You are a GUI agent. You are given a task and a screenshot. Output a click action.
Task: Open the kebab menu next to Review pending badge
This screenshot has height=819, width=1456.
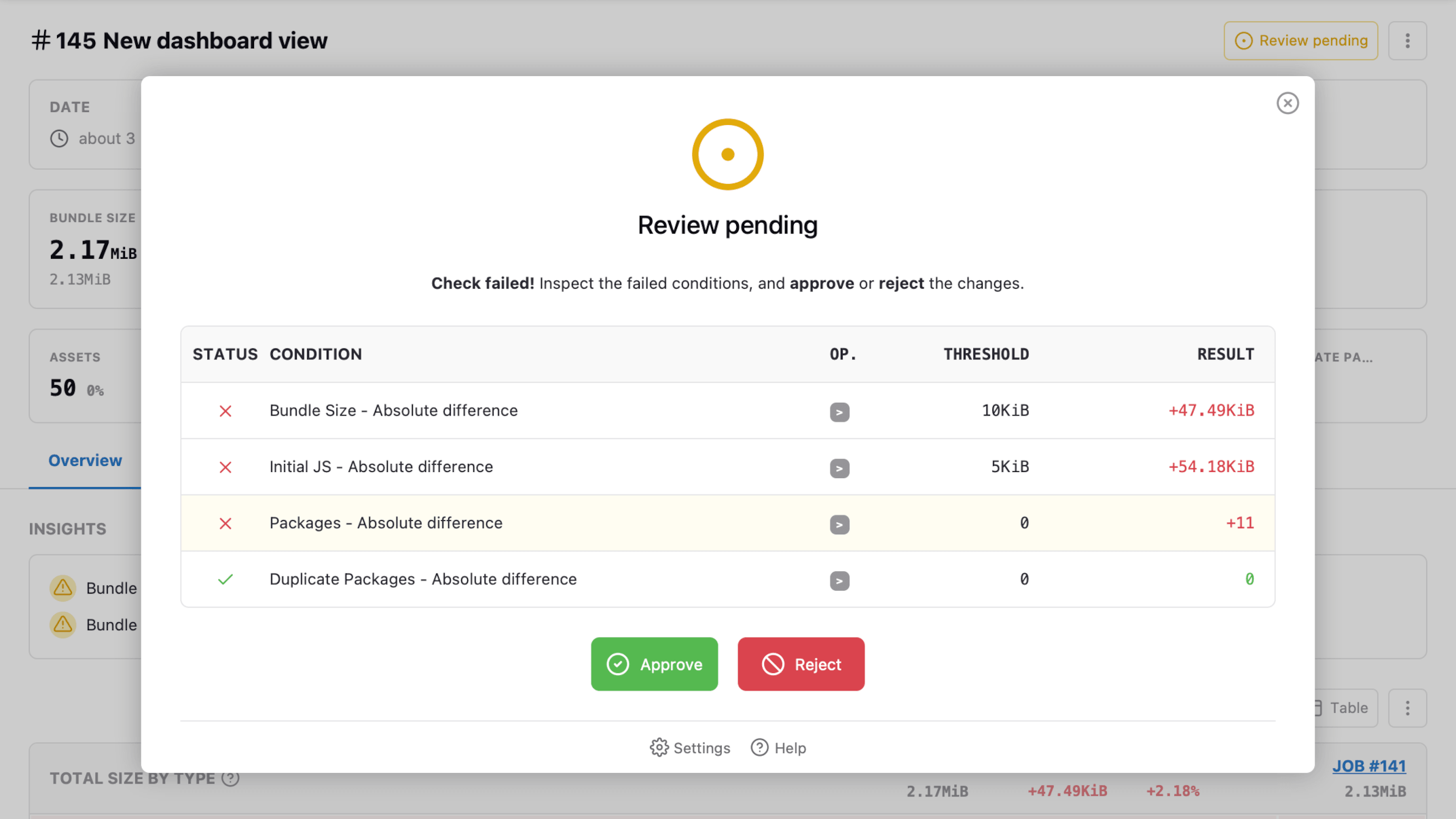(1407, 40)
